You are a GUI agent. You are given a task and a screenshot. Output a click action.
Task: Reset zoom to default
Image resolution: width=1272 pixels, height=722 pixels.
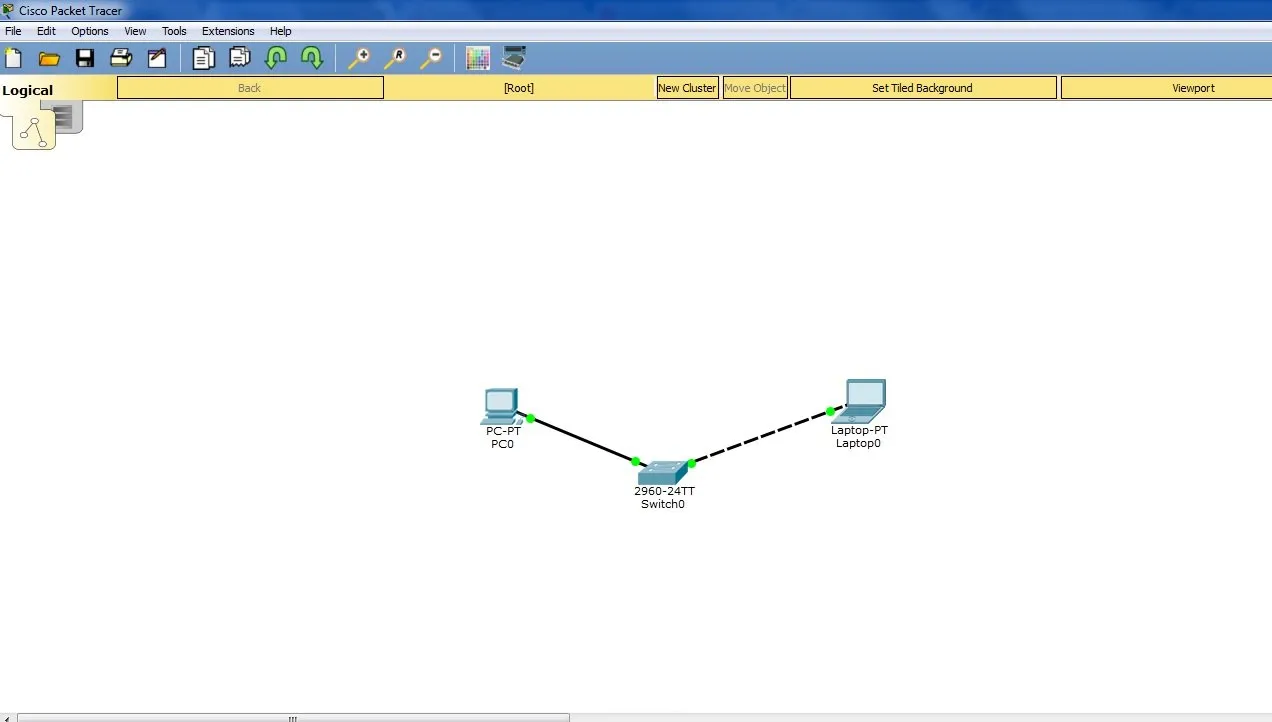[x=395, y=58]
